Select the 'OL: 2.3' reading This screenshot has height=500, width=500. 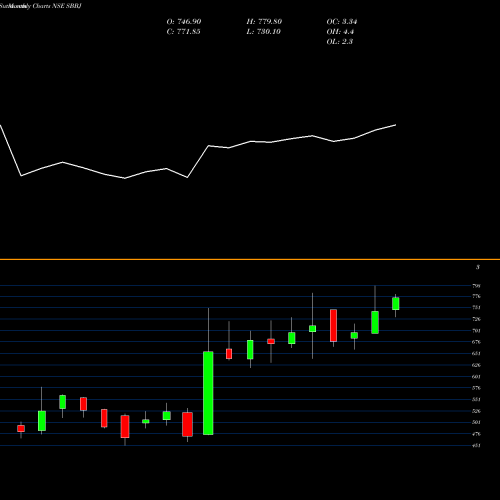[x=339, y=42]
